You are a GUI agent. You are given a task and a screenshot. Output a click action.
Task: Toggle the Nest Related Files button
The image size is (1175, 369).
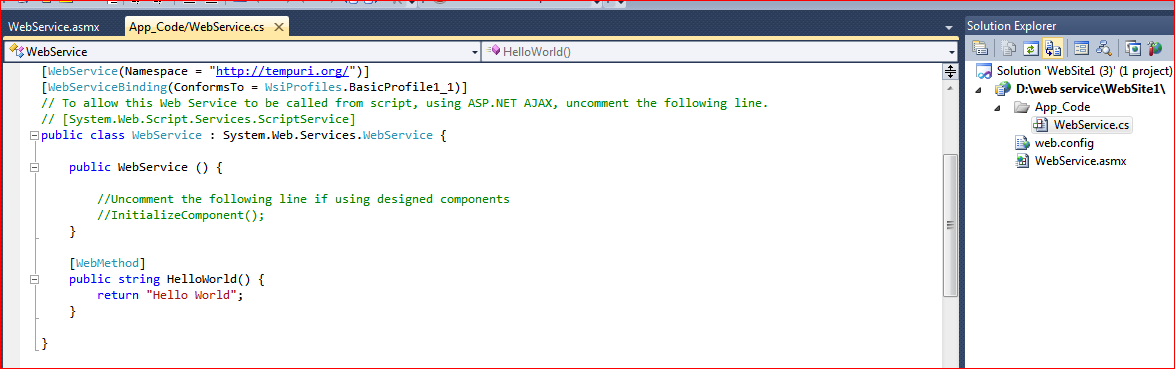1053,49
